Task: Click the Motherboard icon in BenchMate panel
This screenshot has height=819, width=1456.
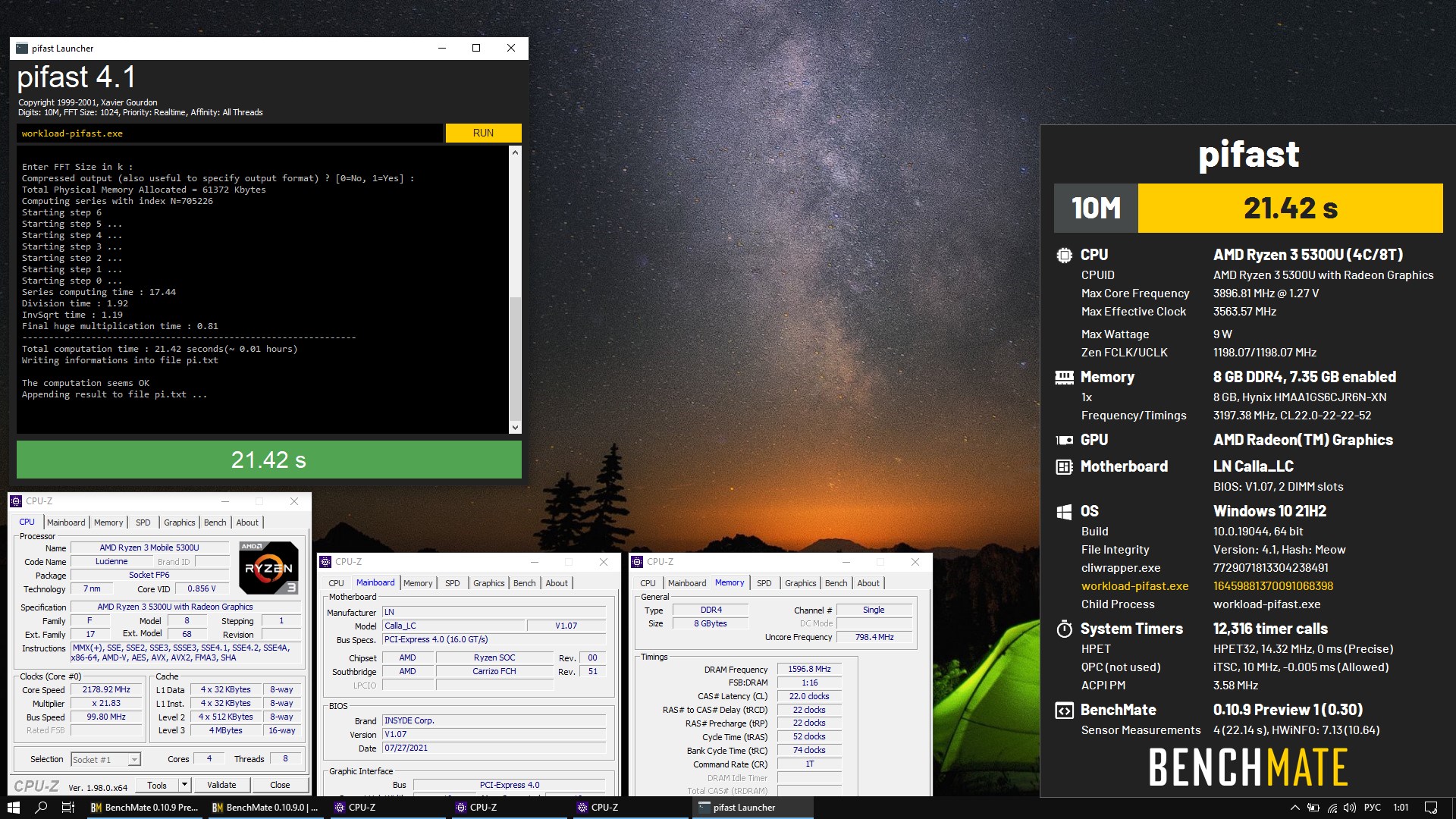Action: click(x=1064, y=466)
